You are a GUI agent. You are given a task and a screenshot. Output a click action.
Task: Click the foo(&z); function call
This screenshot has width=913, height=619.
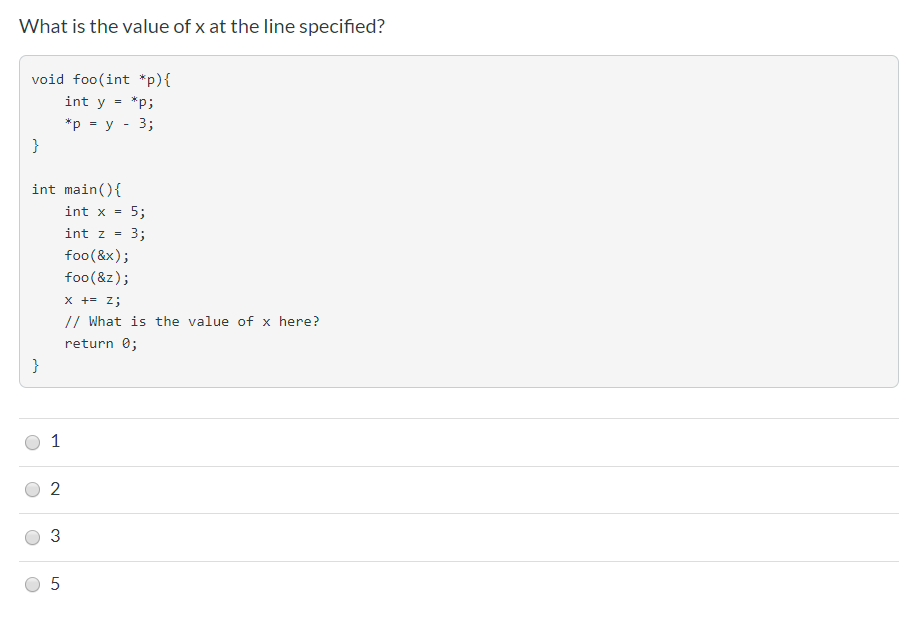97,277
